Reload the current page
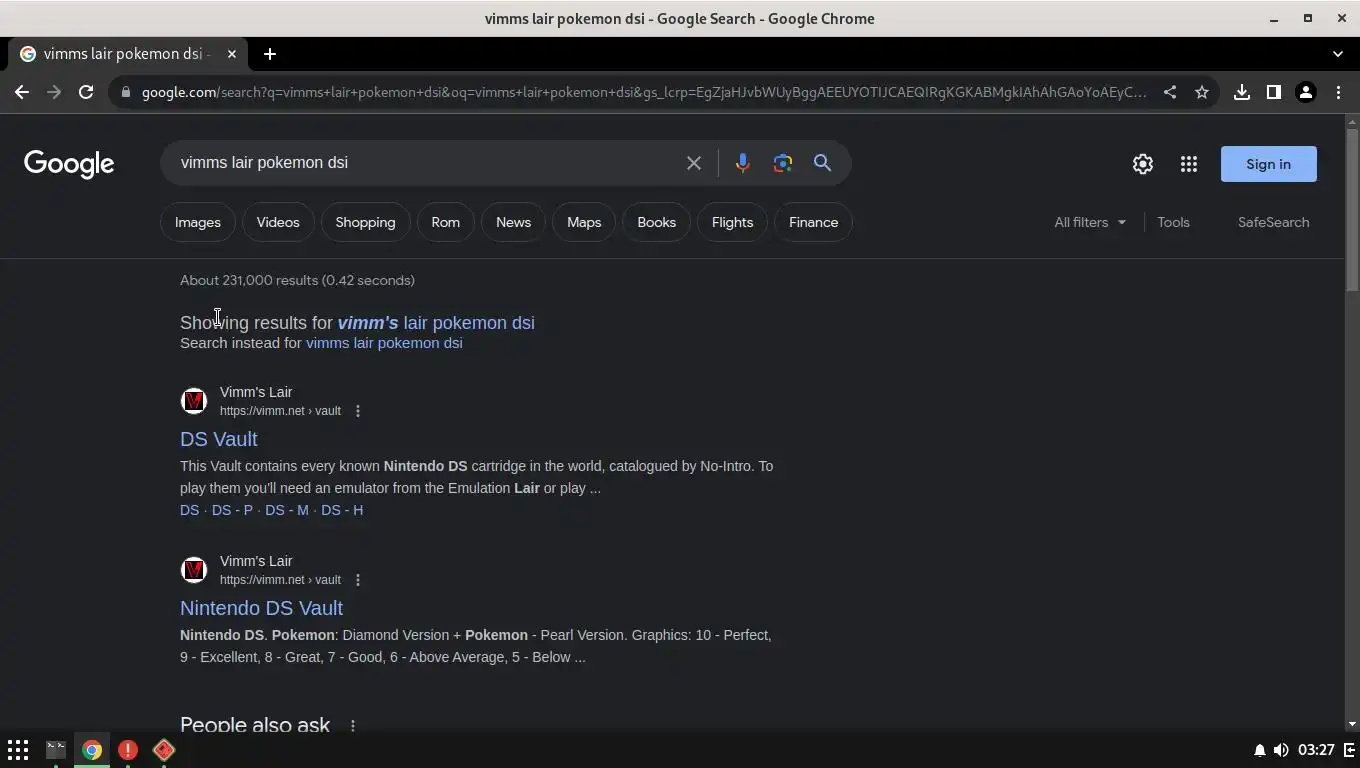This screenshot has height=768, width=1360. [x=86, y=92]
